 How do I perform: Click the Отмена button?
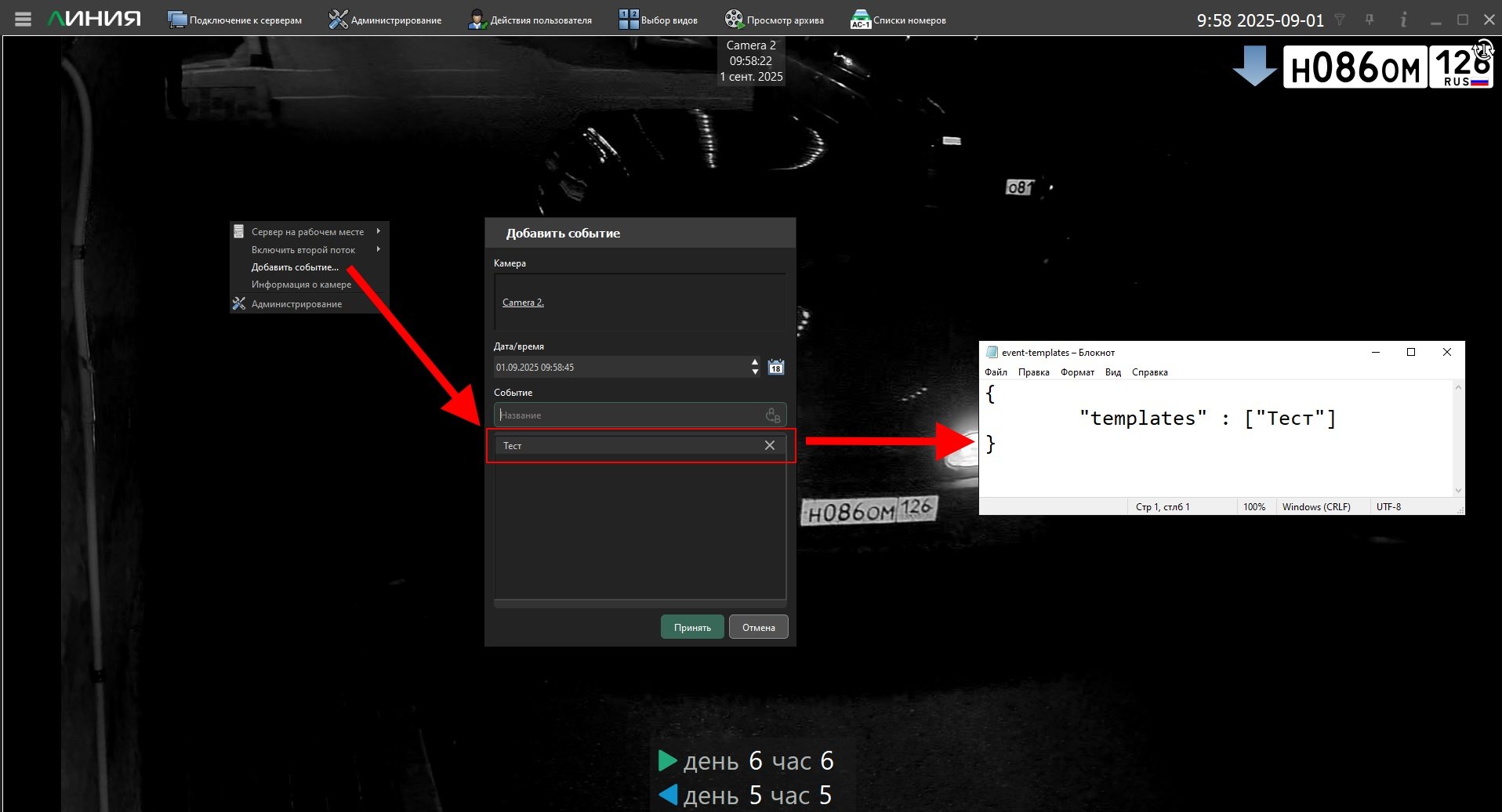[759, 627]
